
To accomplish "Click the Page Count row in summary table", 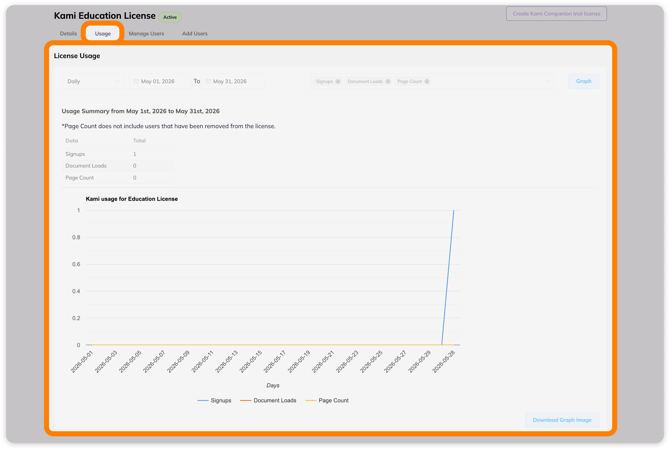I will 118,178.
